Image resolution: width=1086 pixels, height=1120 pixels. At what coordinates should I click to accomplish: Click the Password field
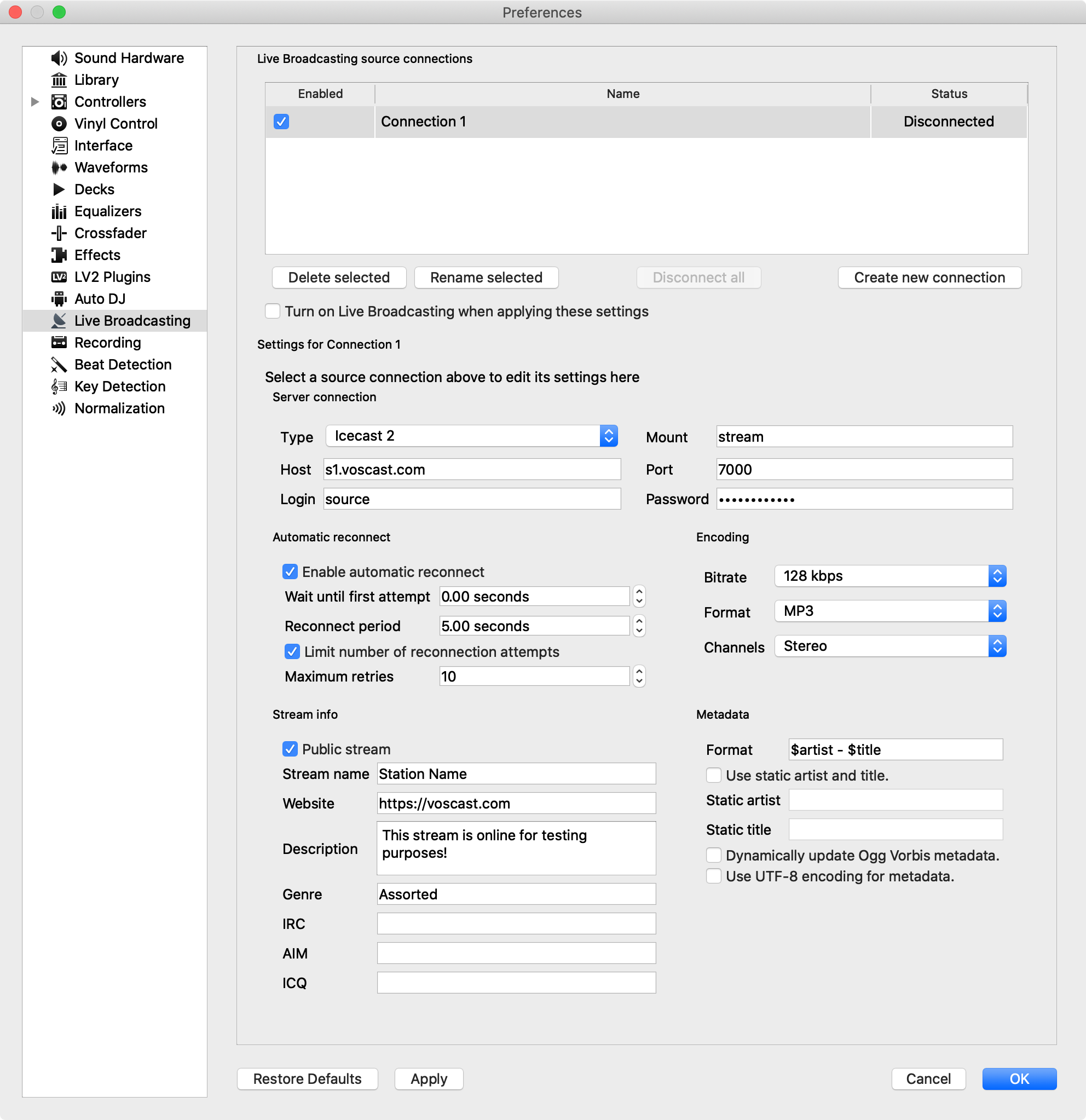pos(864,499)
